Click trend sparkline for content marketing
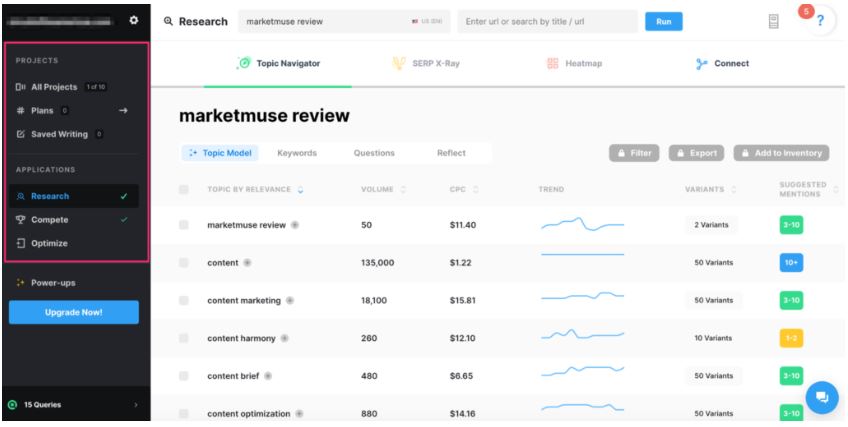The width and height of the screenshot is (848, 427). pyautogui.click(x=582, y=296)
